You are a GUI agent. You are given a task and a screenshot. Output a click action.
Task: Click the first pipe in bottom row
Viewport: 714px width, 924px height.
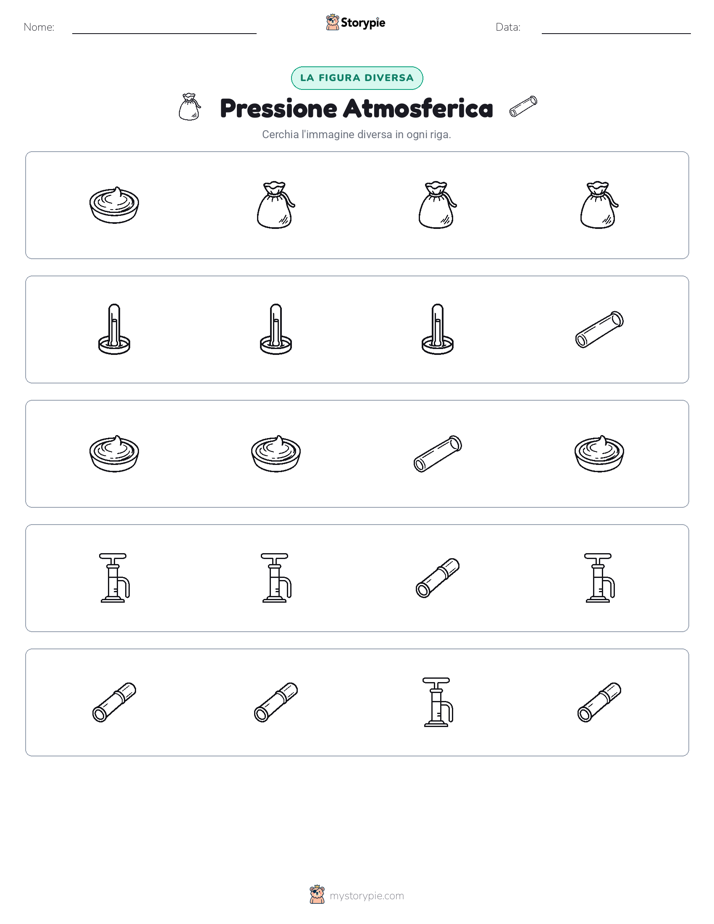(x=114, y=702)
